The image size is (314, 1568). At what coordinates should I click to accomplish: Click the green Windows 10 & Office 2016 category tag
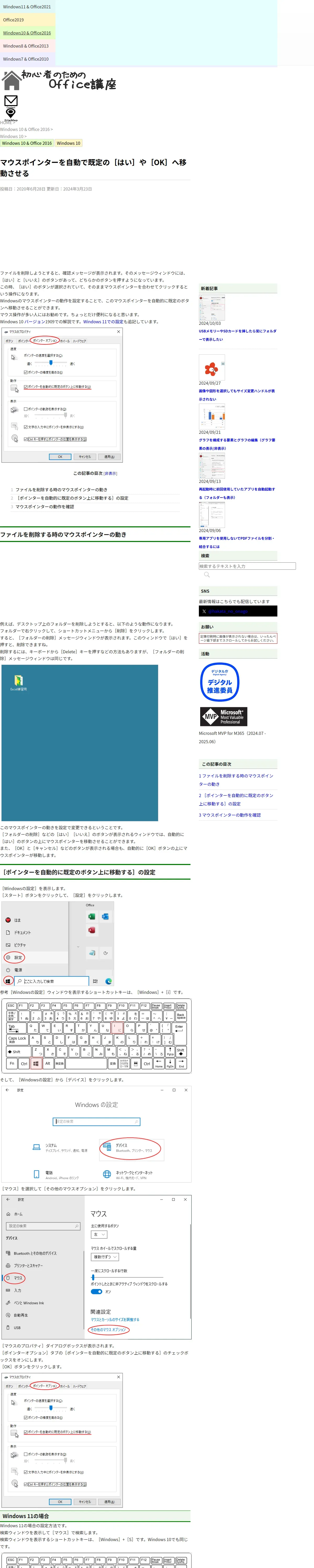click(x=27, y=143)
